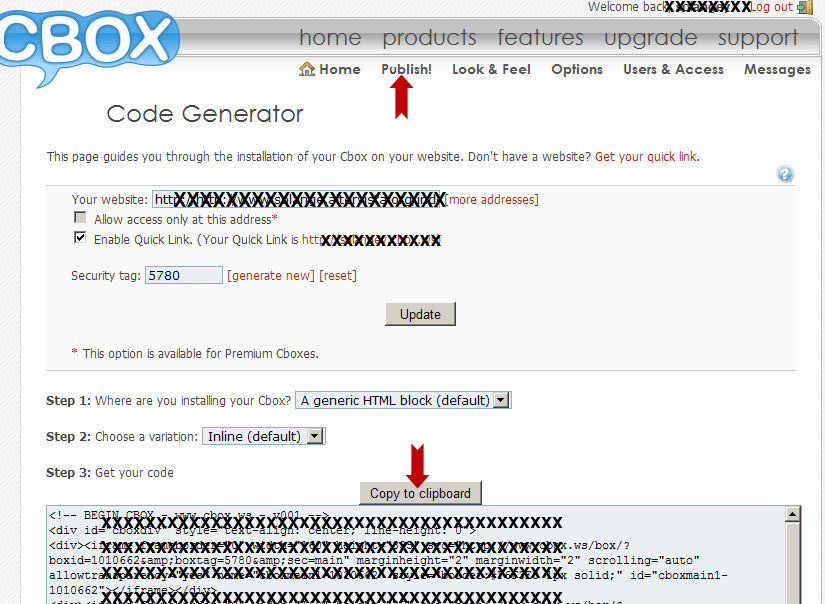This screenshot has height=604, width=825.
Task: Go to the control panel Home tab
Action: coord(340,69)
